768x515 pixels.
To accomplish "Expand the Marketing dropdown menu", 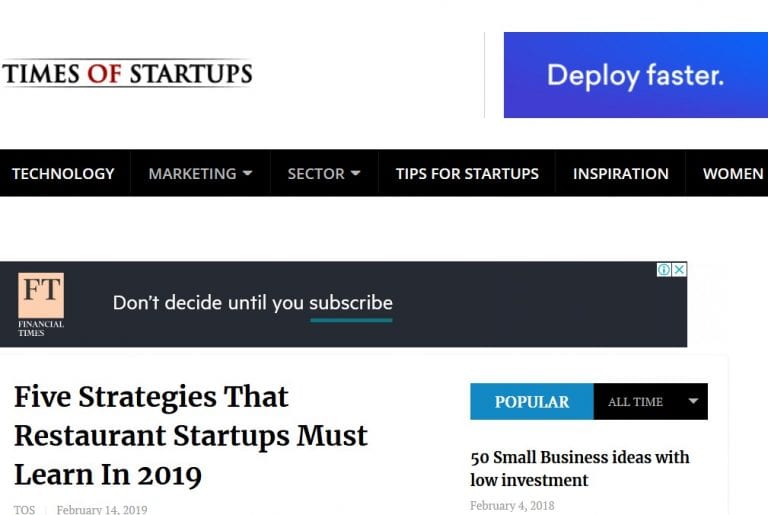I will (x=200, y=173).
